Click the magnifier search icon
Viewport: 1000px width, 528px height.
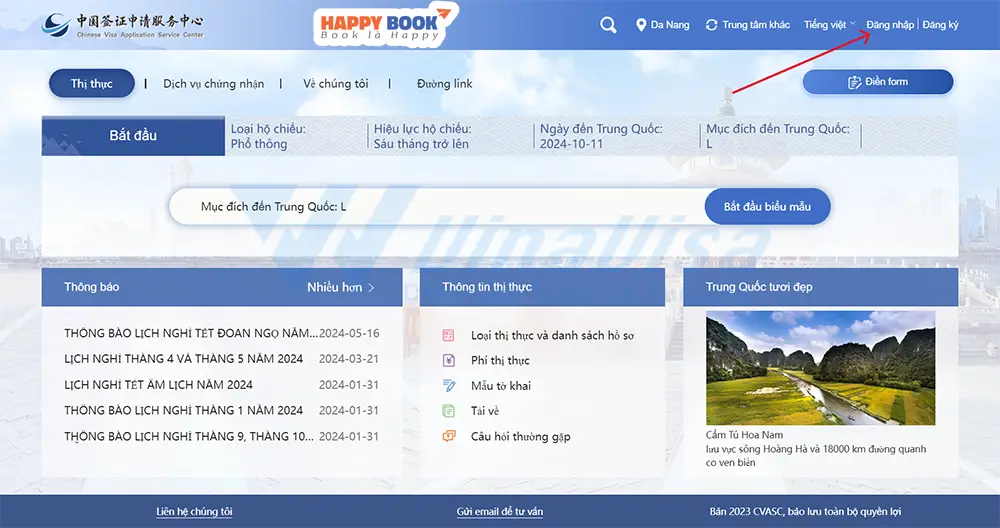pyautogui.click(x=608, y=25)
